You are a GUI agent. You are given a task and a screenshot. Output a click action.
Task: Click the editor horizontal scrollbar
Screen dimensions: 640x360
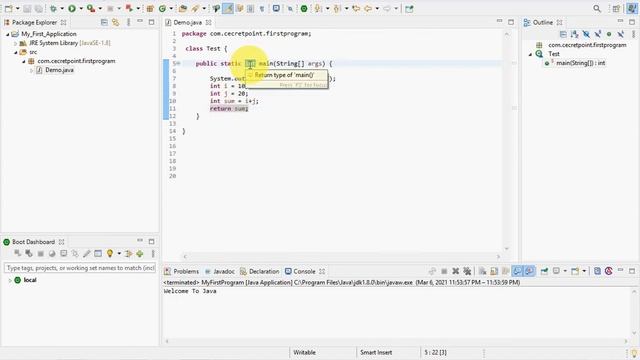click(x=341, y=257)
